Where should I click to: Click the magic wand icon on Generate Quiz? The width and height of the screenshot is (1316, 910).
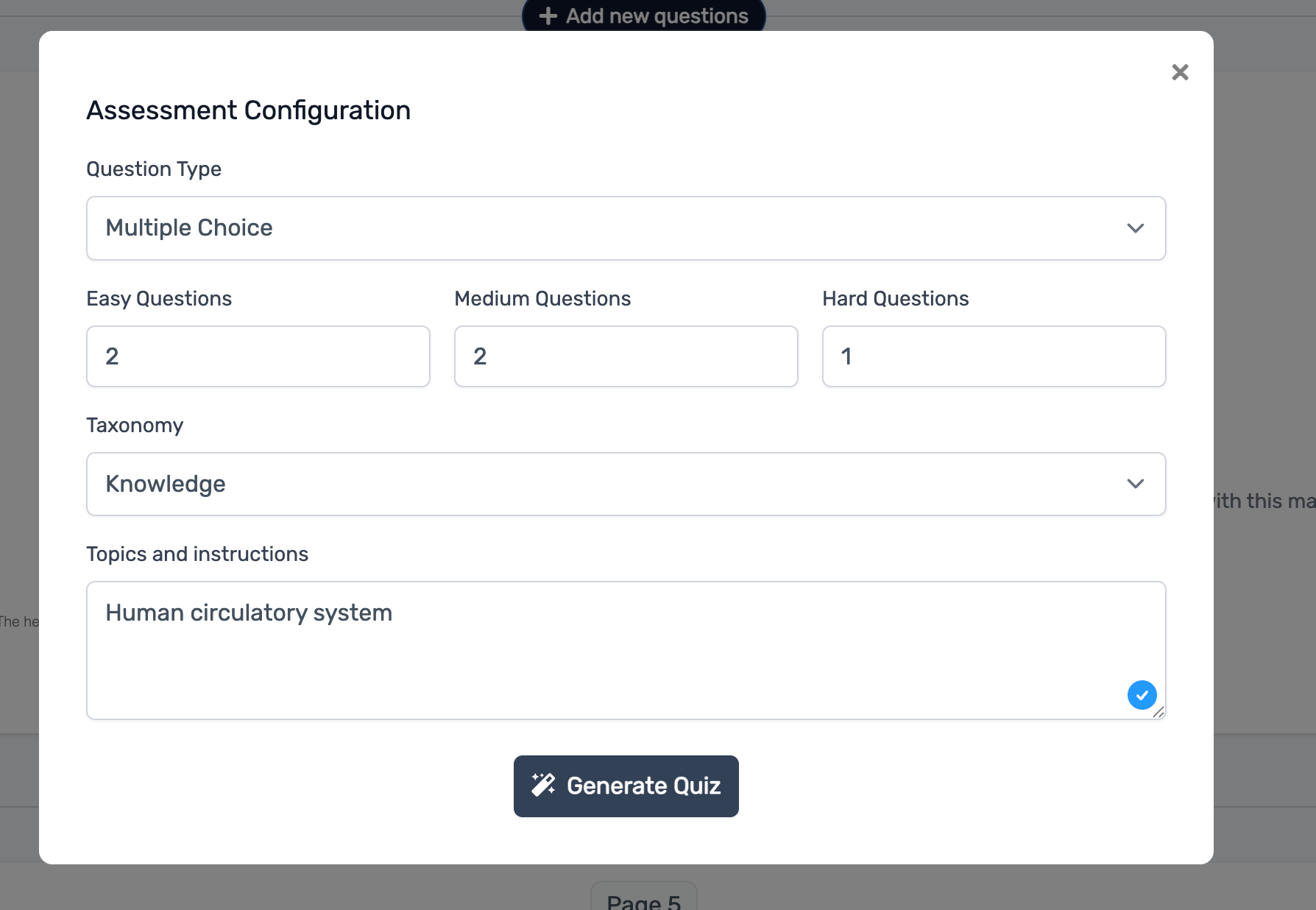543,786
